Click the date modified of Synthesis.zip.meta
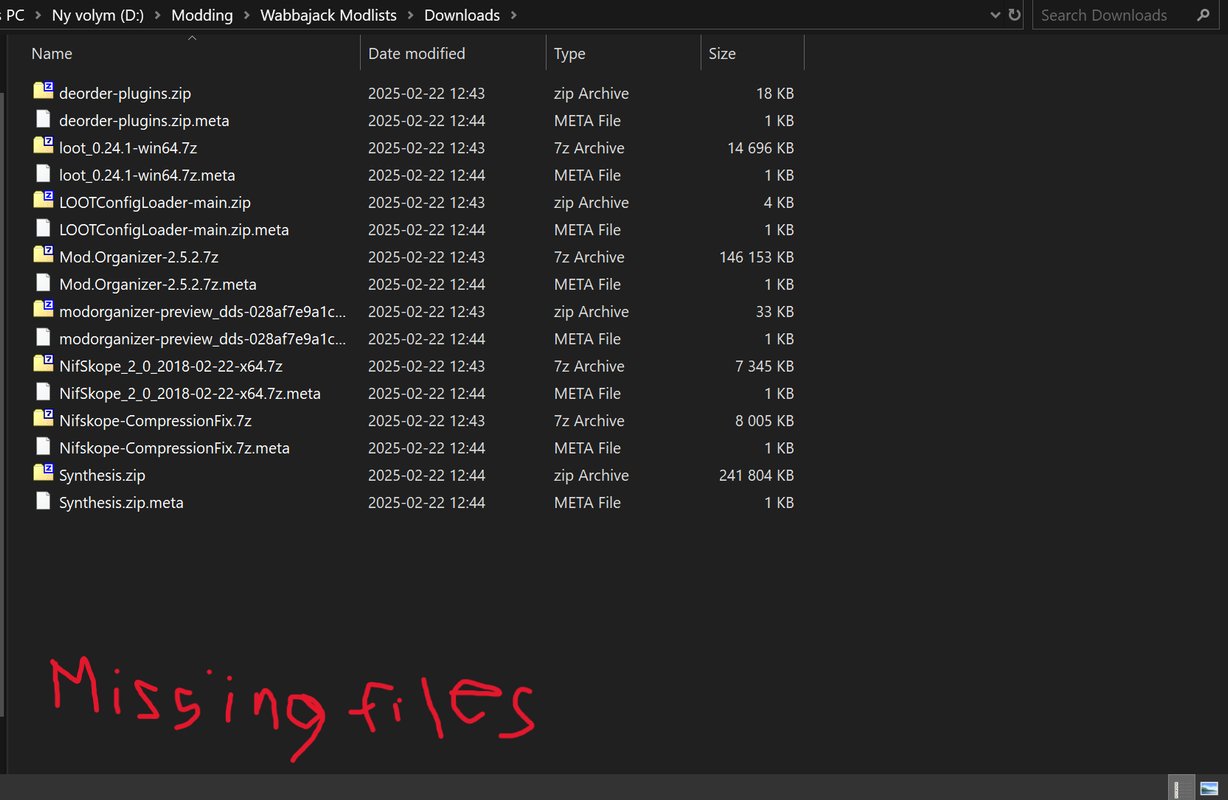This screenshot has height=800, width=1228. pyautogui.click(x=426, y=503)
